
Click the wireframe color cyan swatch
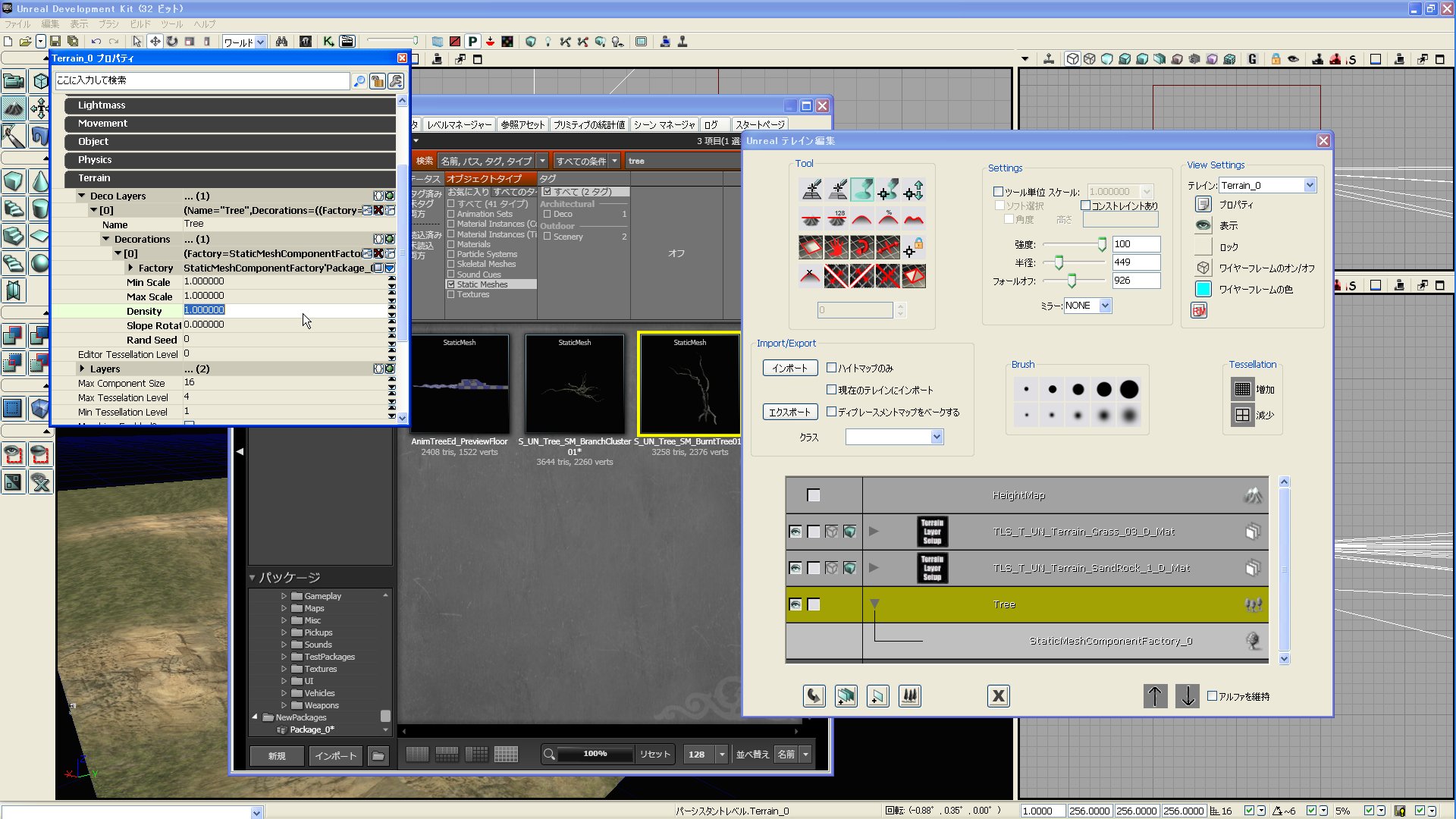point(1203,289)
